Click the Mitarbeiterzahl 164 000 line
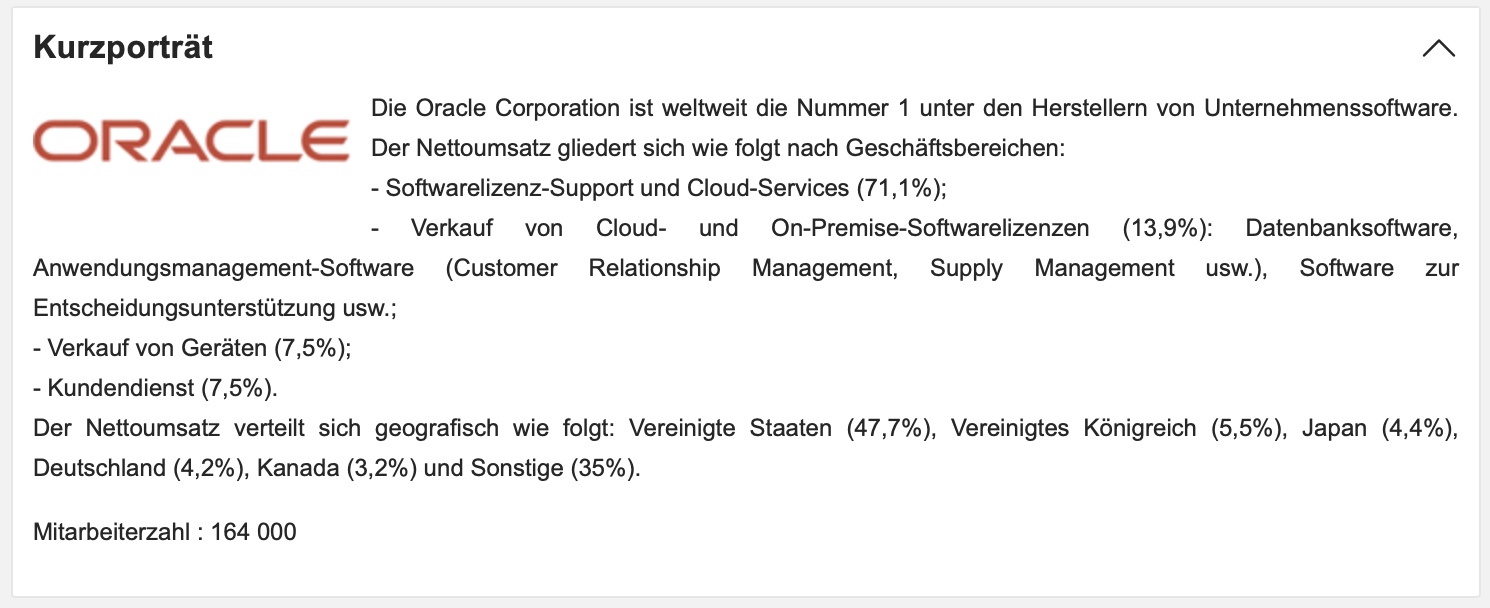Screen dimensions: 1490x608 [x=165, y=531]
